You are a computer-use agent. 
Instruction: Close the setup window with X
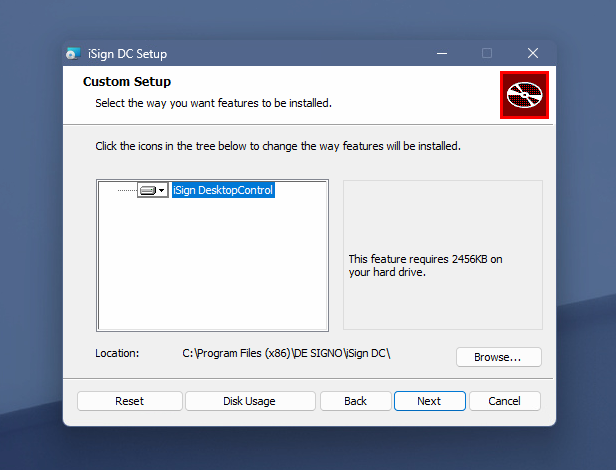(533, 53)
